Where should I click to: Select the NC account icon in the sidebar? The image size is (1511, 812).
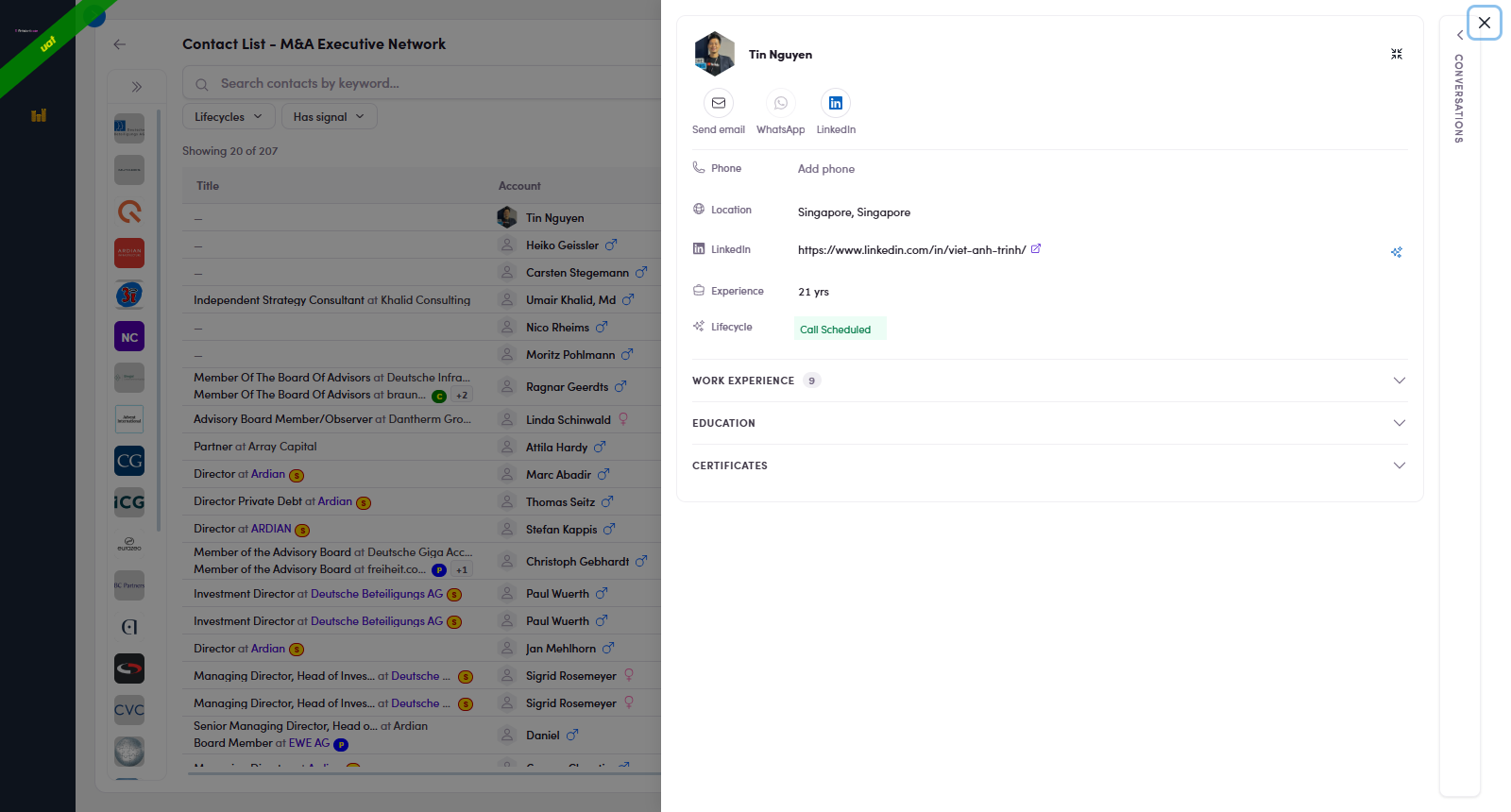tap(129, 337)
